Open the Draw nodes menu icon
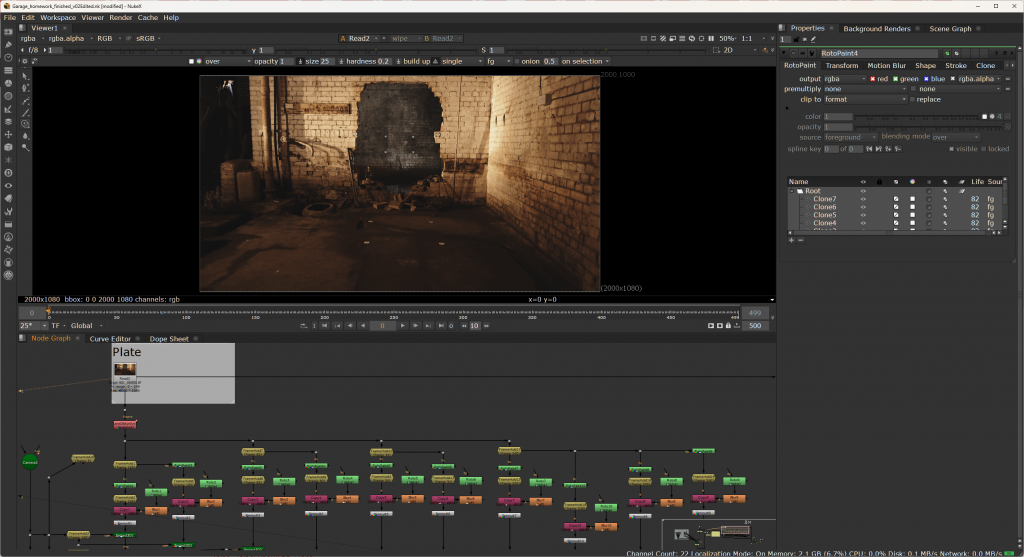 tap(8, 44)
